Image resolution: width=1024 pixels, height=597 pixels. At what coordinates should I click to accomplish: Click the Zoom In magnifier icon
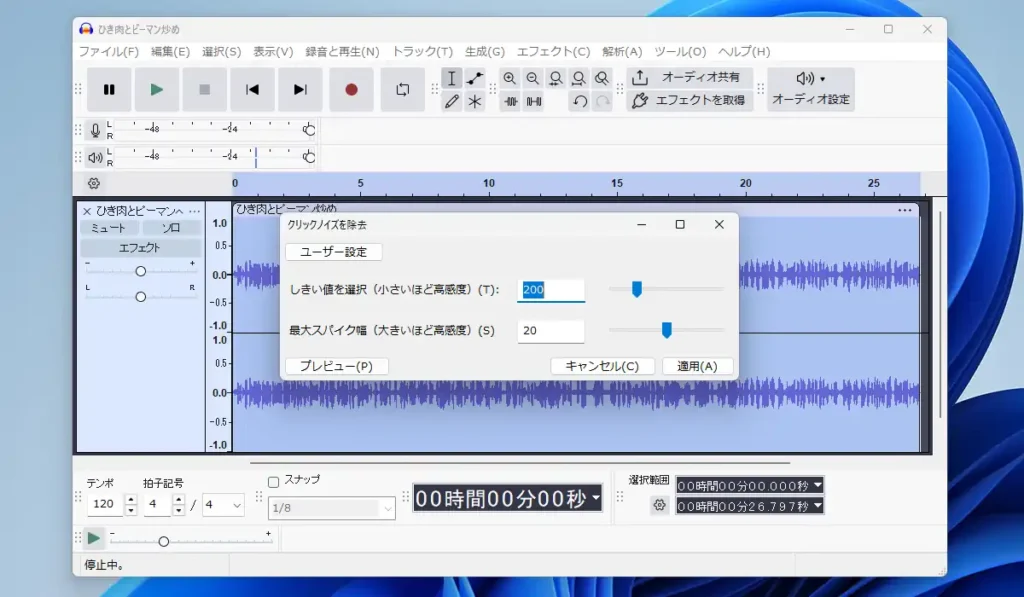pos(510,78)
